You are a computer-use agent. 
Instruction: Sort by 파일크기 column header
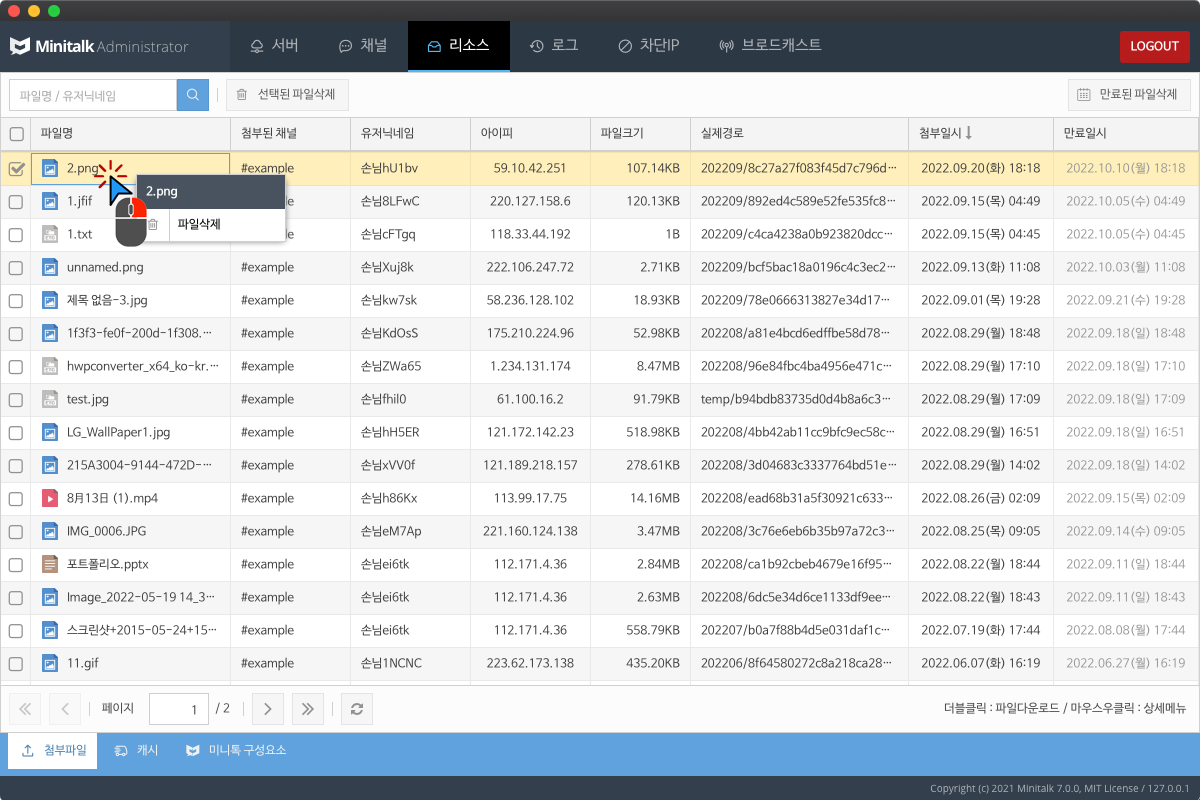(x=640, y=133)
